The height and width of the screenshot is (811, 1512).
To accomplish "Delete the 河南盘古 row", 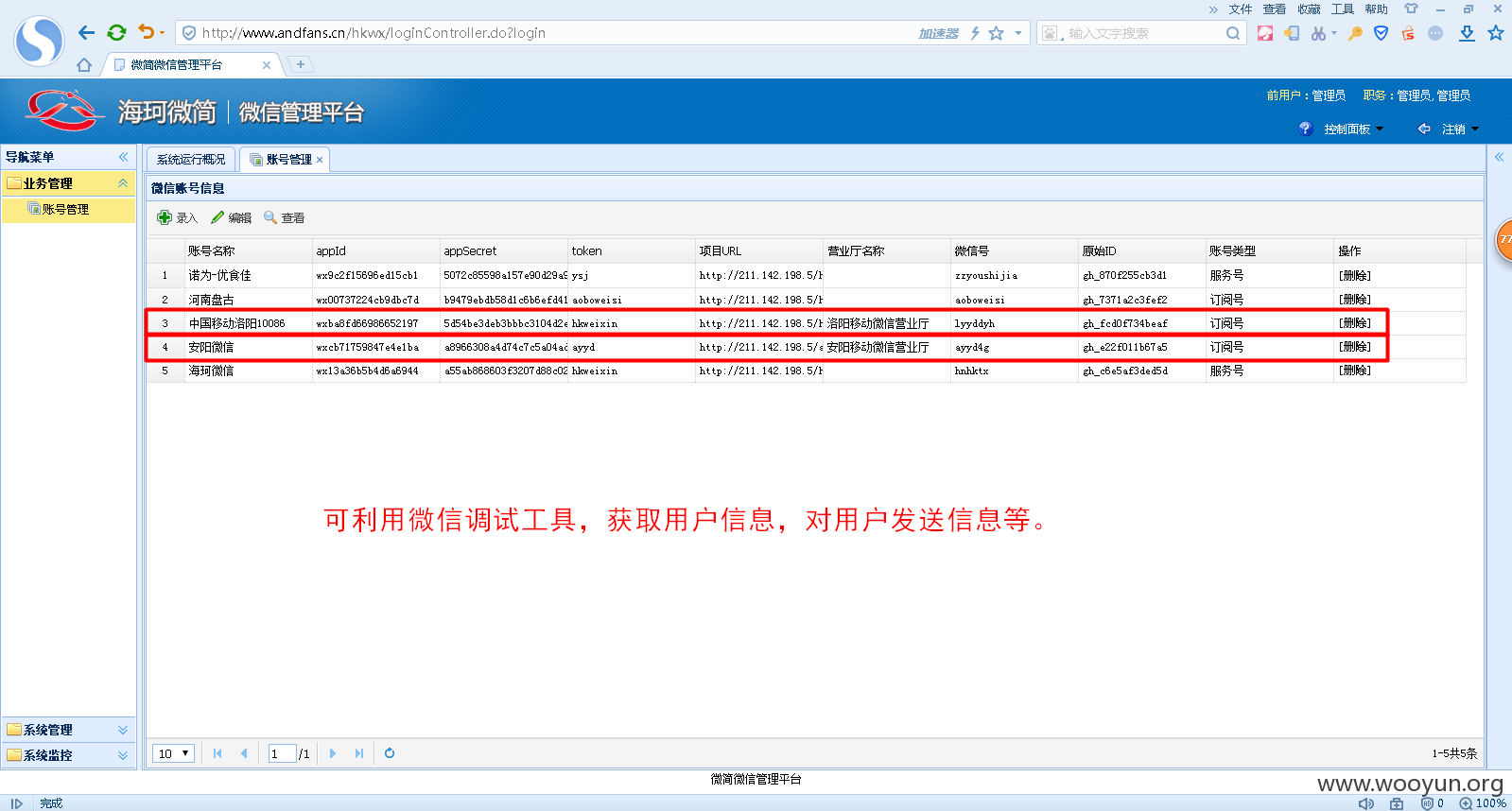I will point(1354,300).
